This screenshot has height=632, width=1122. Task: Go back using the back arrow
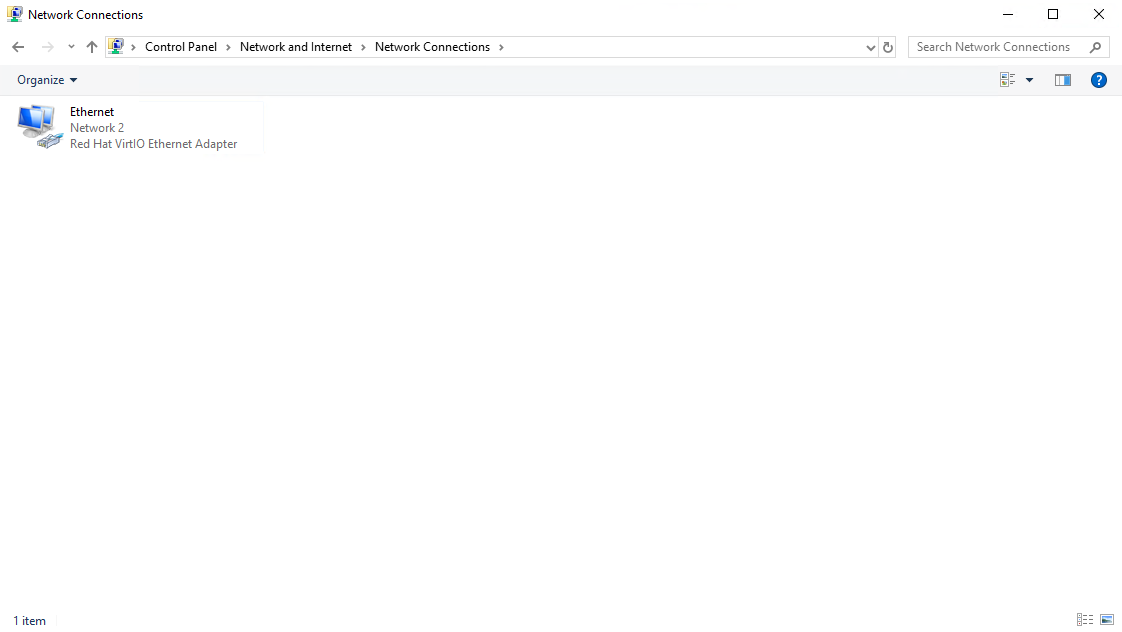[x=18, y=47]
